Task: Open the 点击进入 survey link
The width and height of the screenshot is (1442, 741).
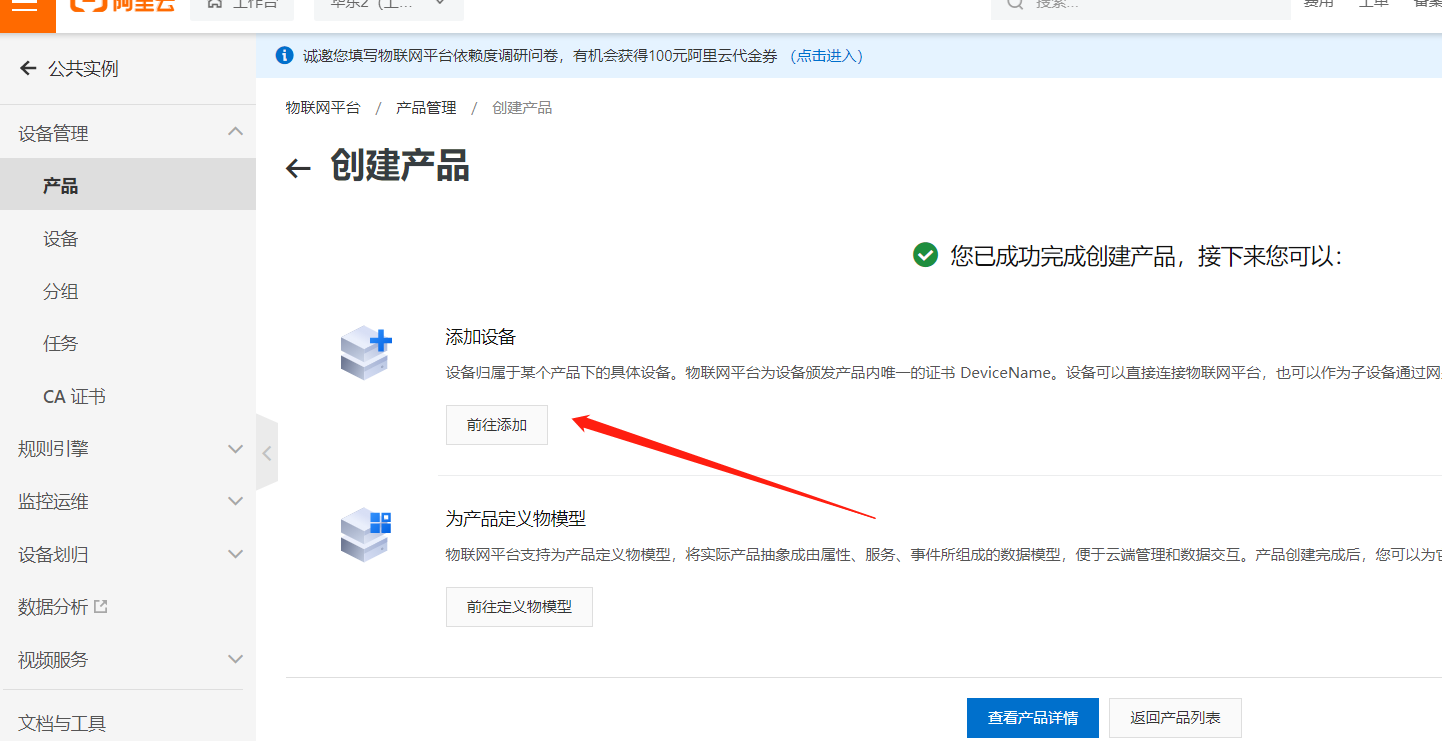Action: click(x=824, y=55)
